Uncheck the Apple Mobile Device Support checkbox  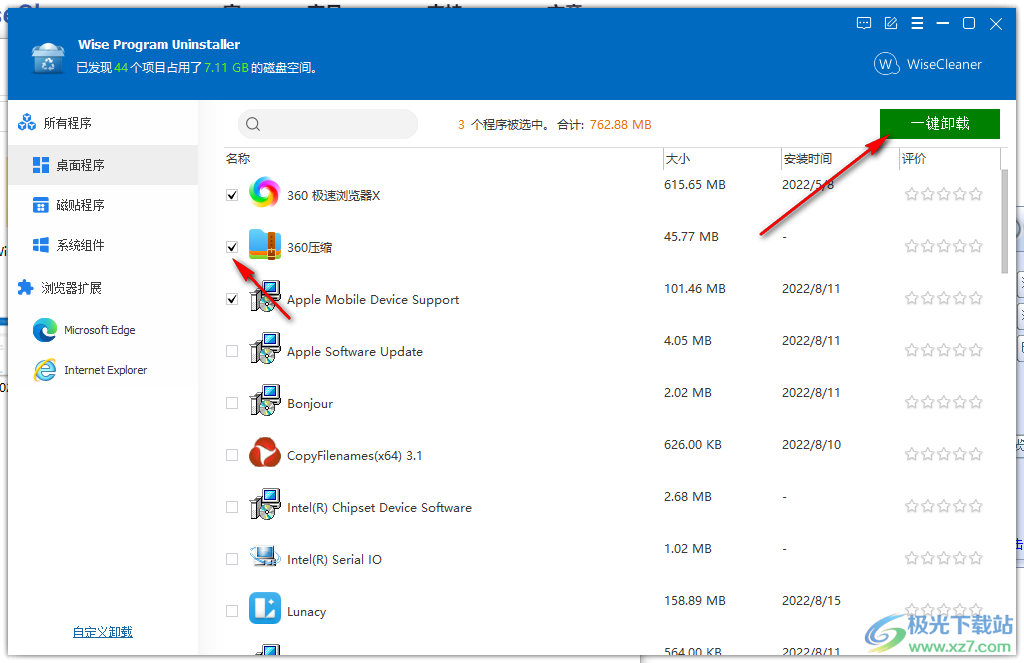click(232, 299)
